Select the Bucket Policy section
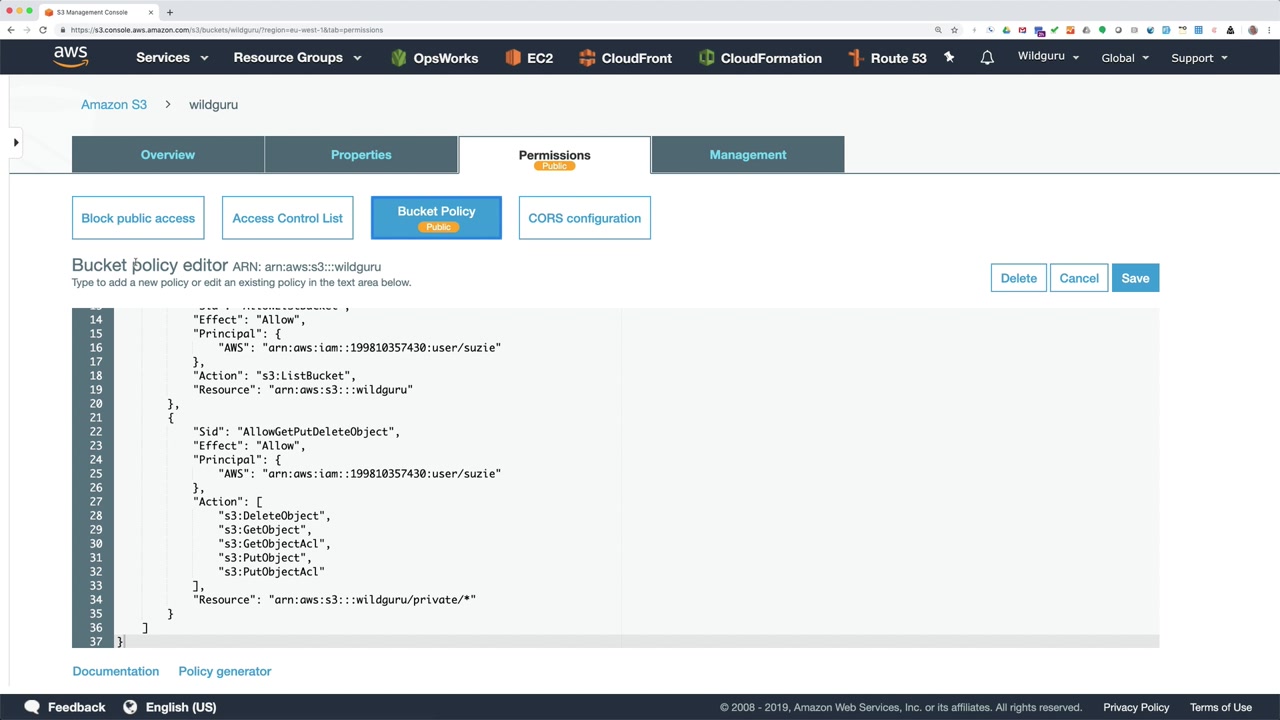 click(436, 218)
